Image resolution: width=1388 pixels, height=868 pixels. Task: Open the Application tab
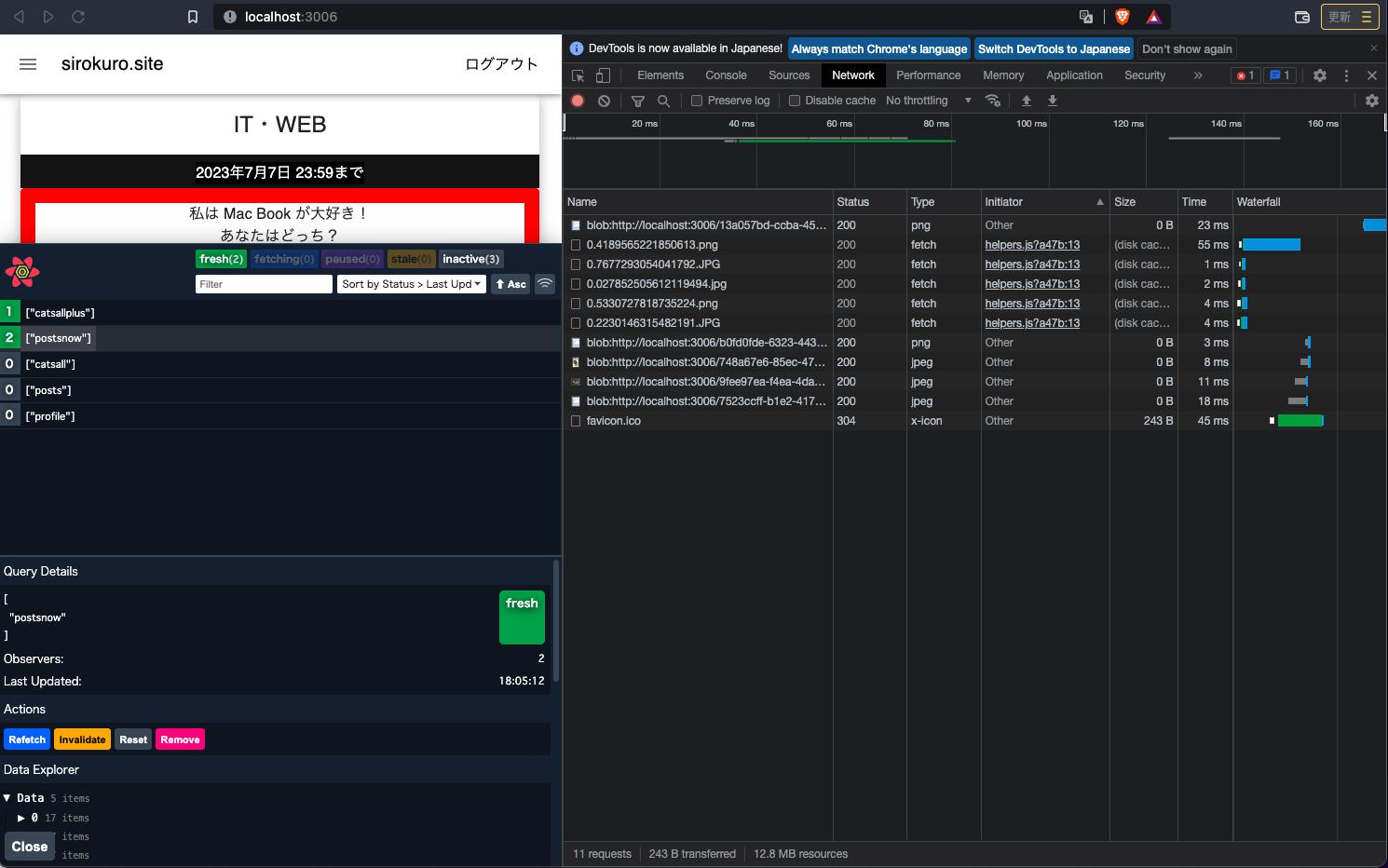pos(1074,75)
